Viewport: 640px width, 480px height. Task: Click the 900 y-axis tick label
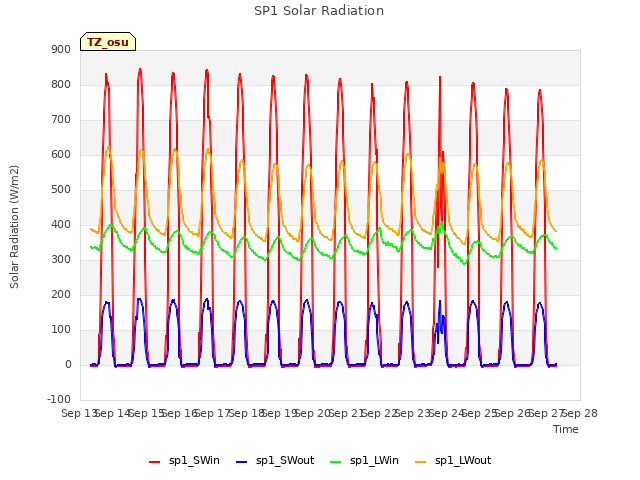coord(61,49)
